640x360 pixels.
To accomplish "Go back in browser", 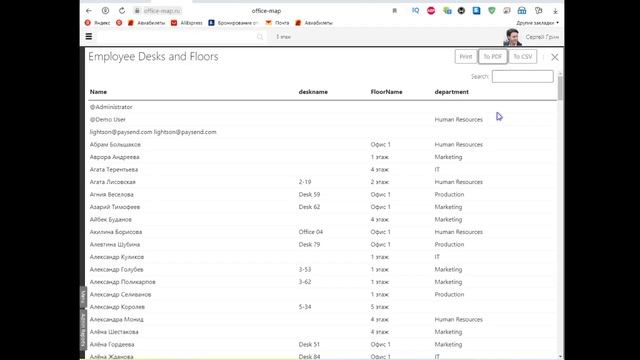I will click(x=89, y=11).
